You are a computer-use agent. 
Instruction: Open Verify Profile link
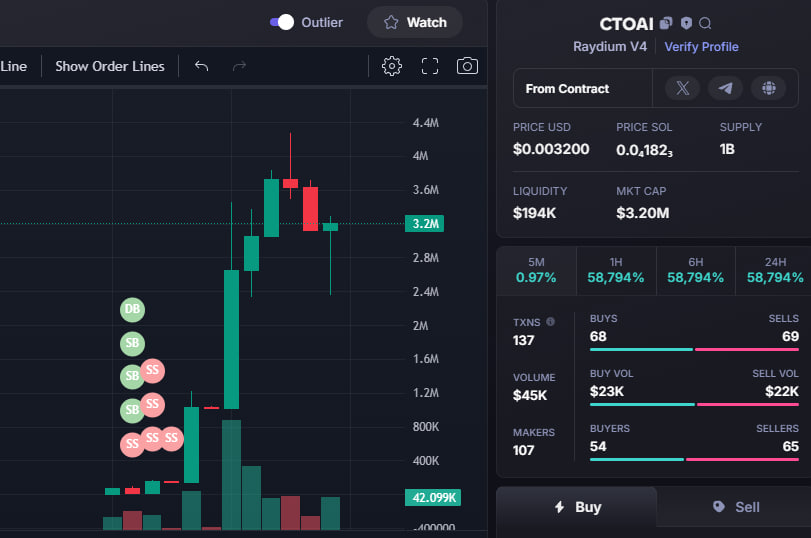click(x=701, y=47)
